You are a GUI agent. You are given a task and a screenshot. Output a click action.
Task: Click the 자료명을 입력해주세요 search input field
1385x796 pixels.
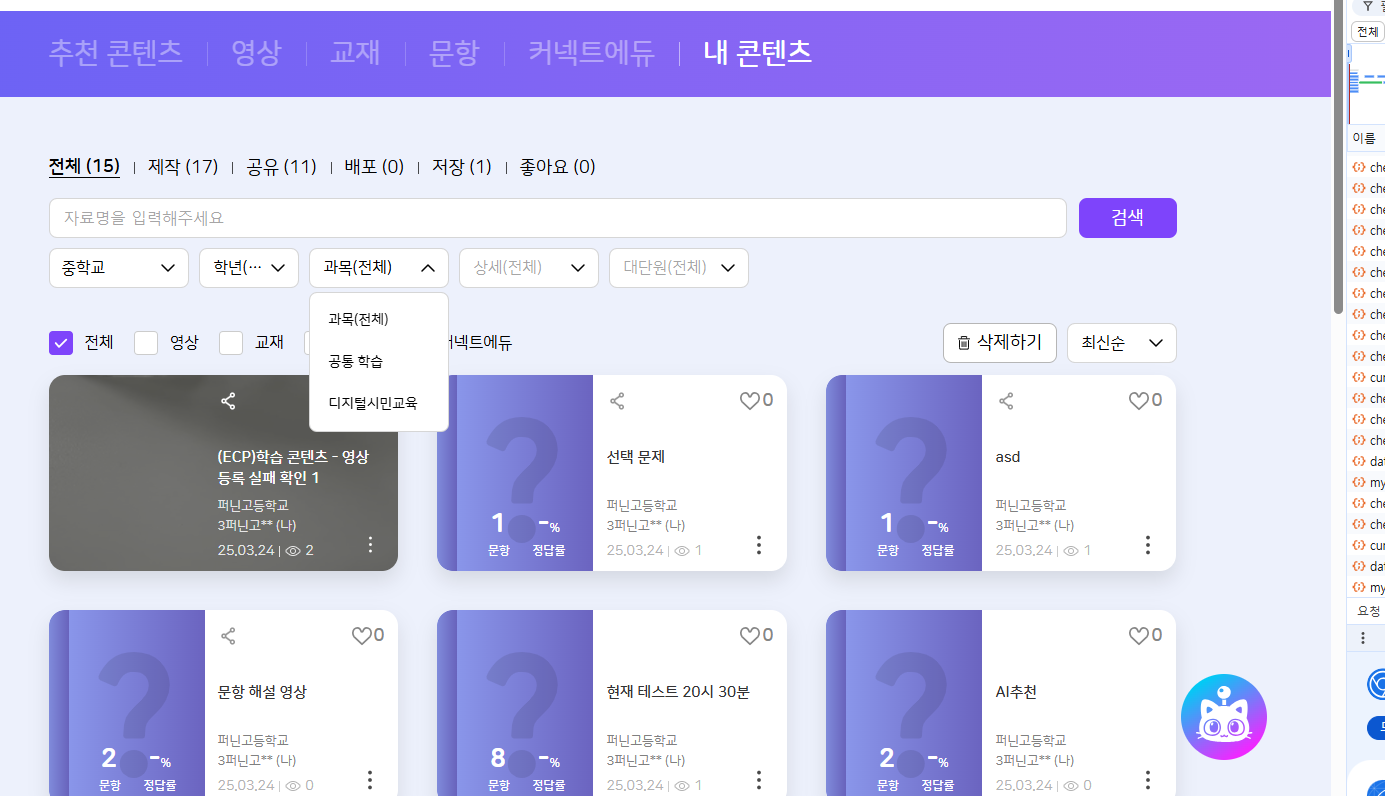[x=557, y=218]
